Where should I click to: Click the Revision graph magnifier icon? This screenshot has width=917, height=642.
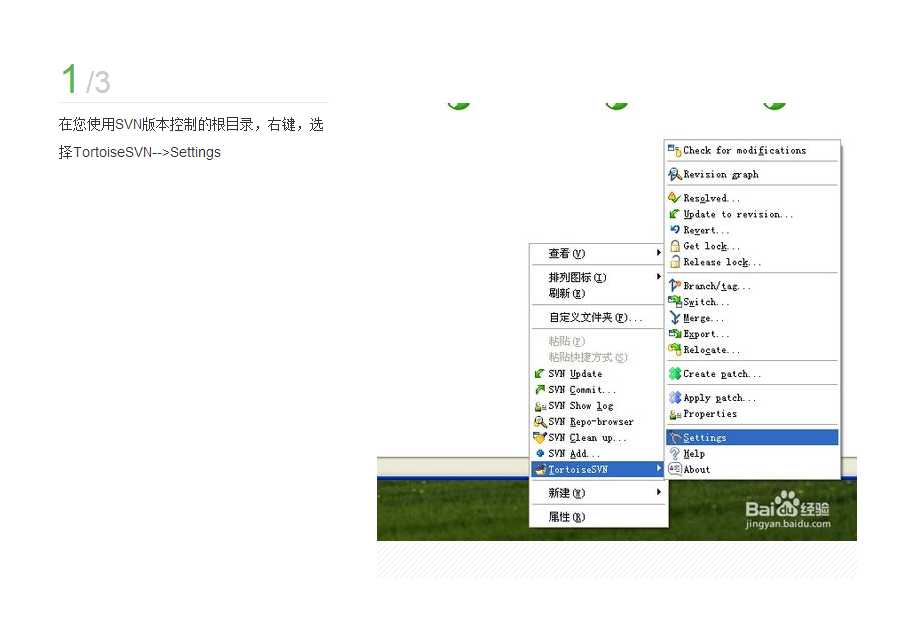click(674, 174)
